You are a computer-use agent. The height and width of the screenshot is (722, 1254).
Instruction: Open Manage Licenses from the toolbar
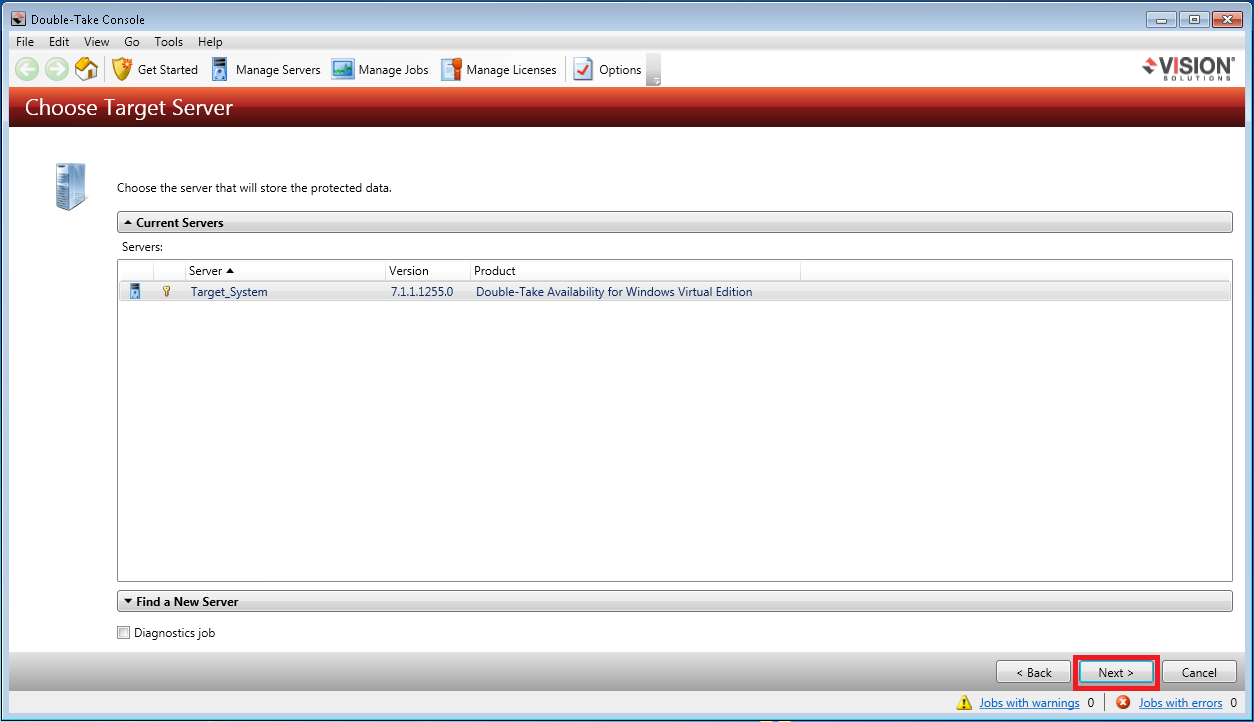tap(499, 69)
